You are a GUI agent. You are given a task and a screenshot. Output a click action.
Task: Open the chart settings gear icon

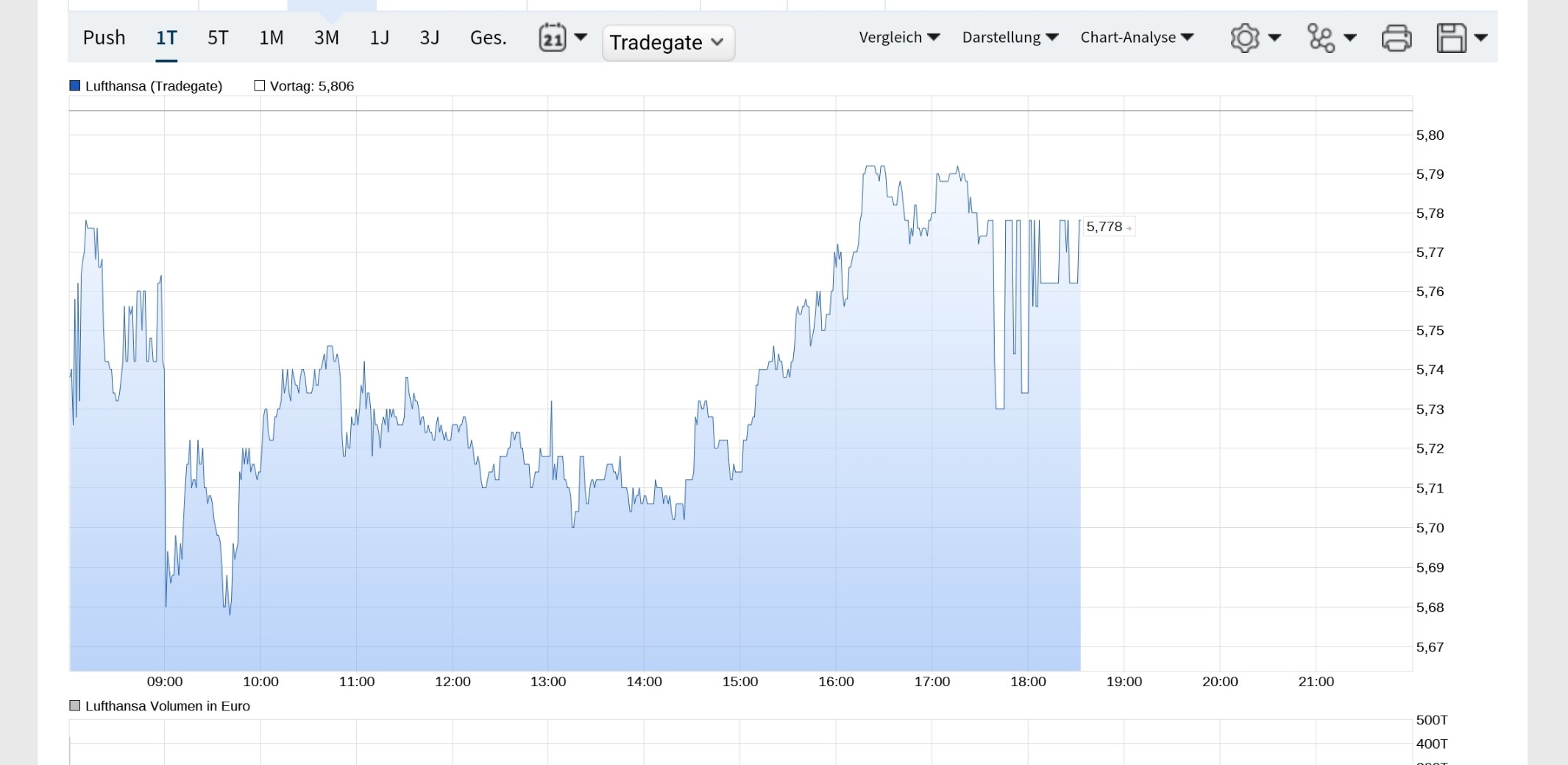[x=1244, y=38]
